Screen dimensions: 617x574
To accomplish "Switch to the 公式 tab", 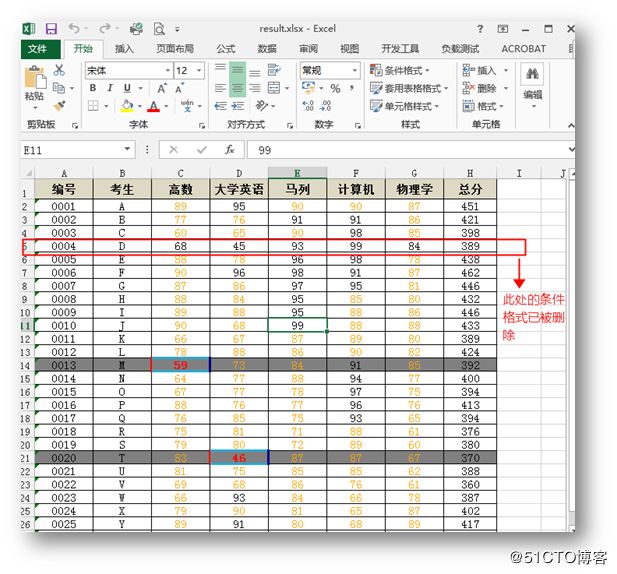I will 226,49.
